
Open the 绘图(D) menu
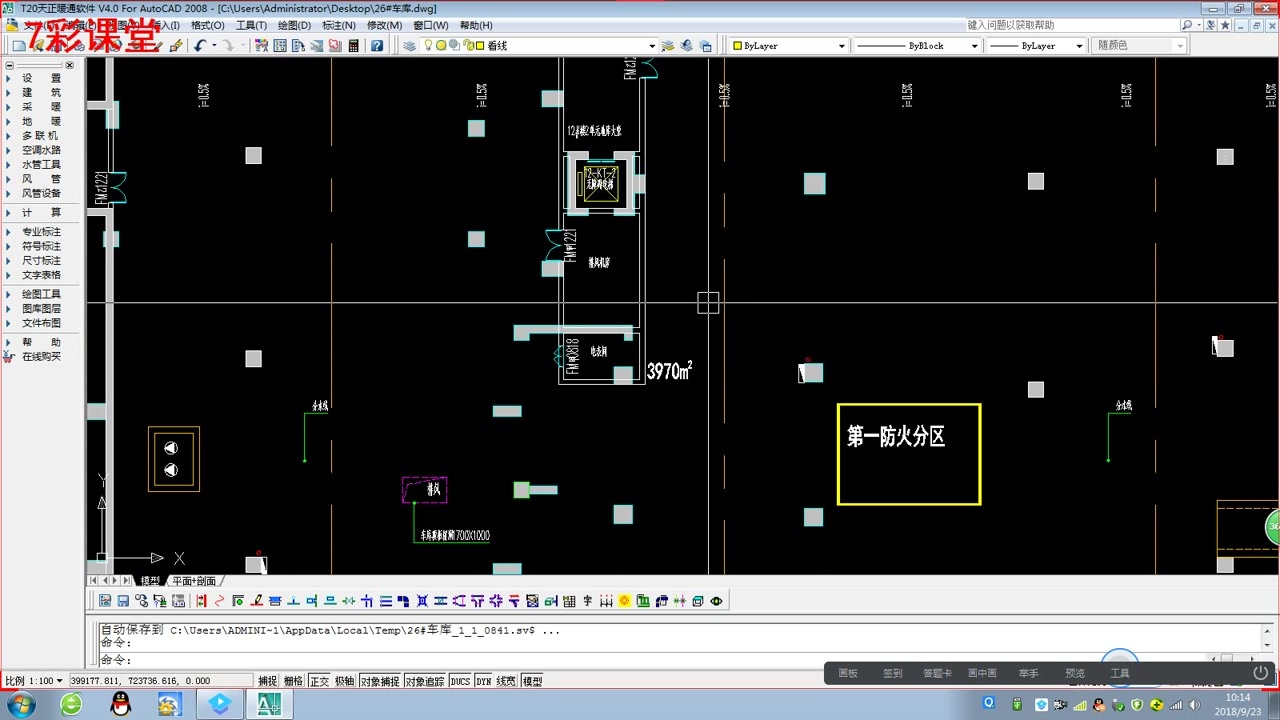pos(294,25)
